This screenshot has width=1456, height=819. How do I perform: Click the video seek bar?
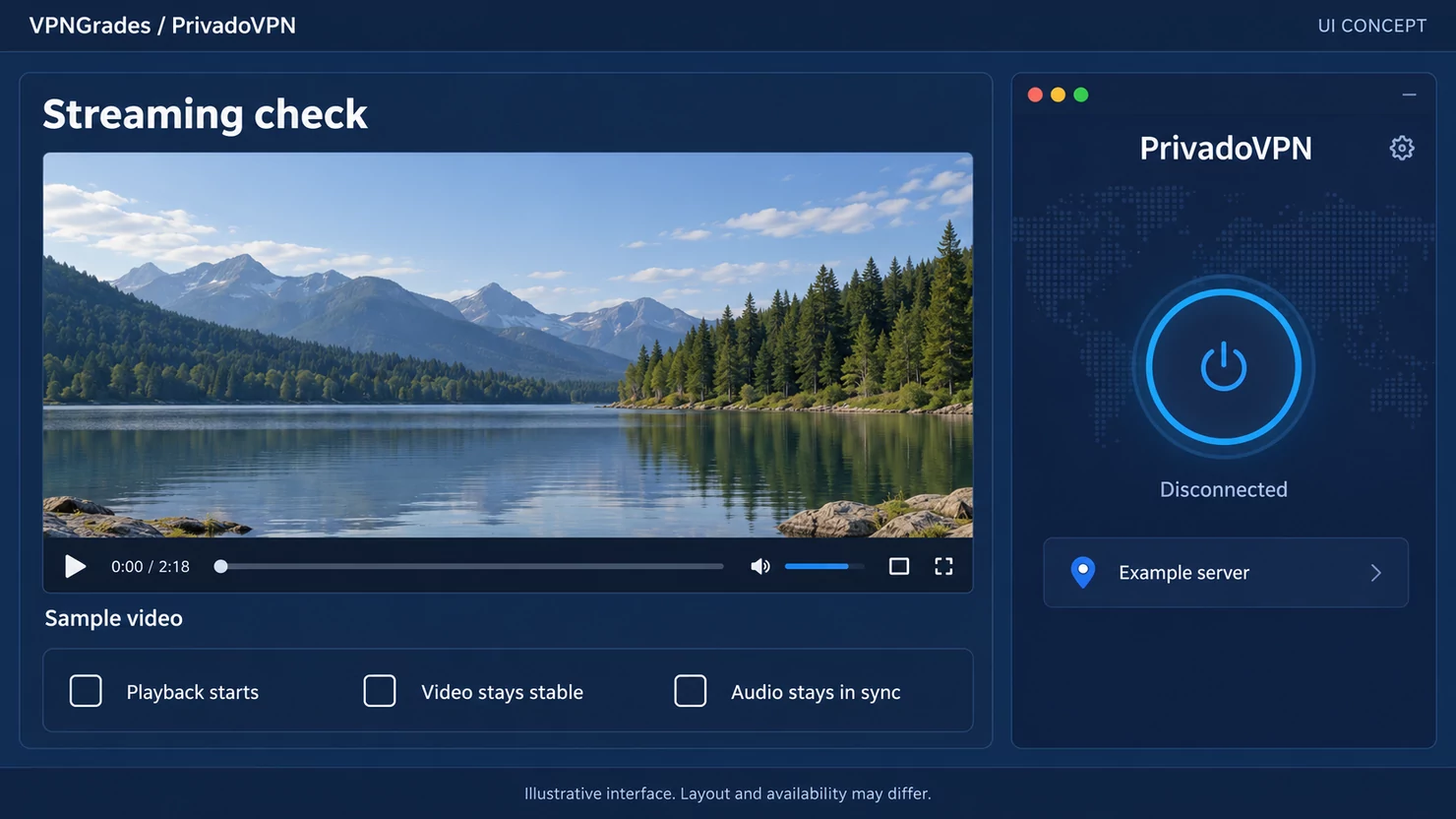tap(469, 566)
